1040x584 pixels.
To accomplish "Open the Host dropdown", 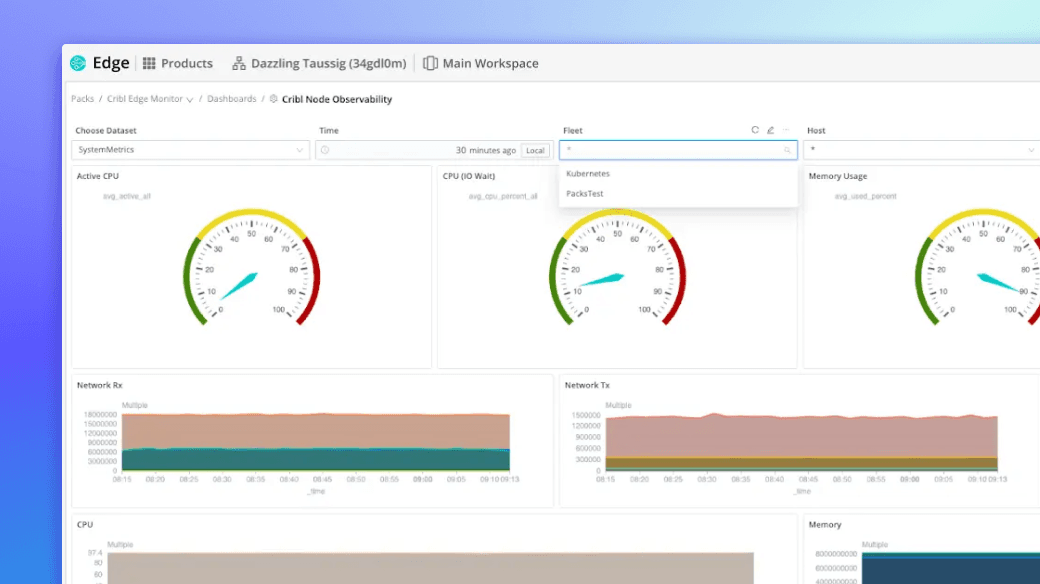I will point(920,149).
